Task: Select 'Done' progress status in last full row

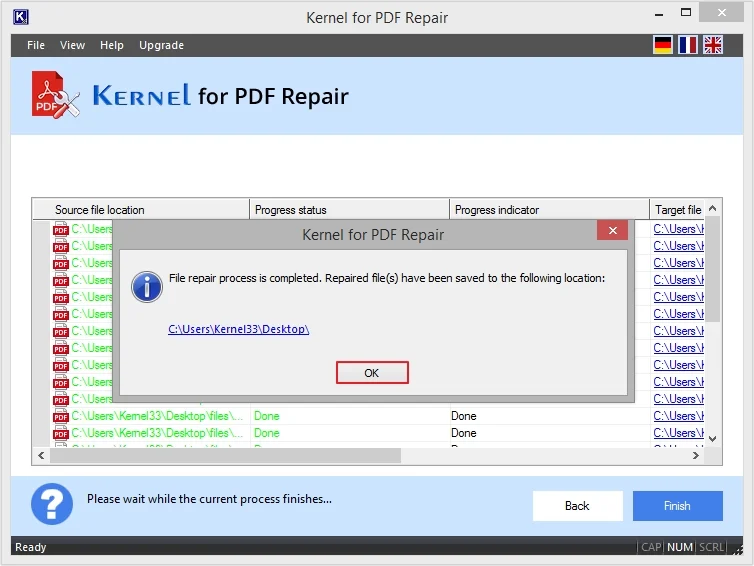Action: (267, 433)
